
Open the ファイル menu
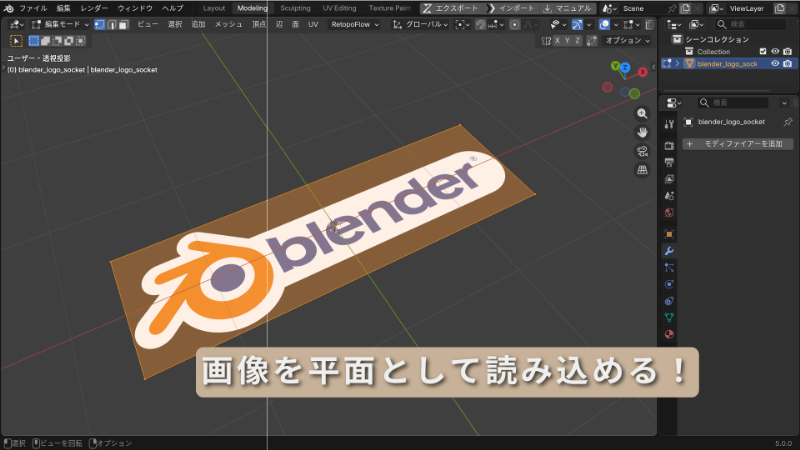[33, 8]
